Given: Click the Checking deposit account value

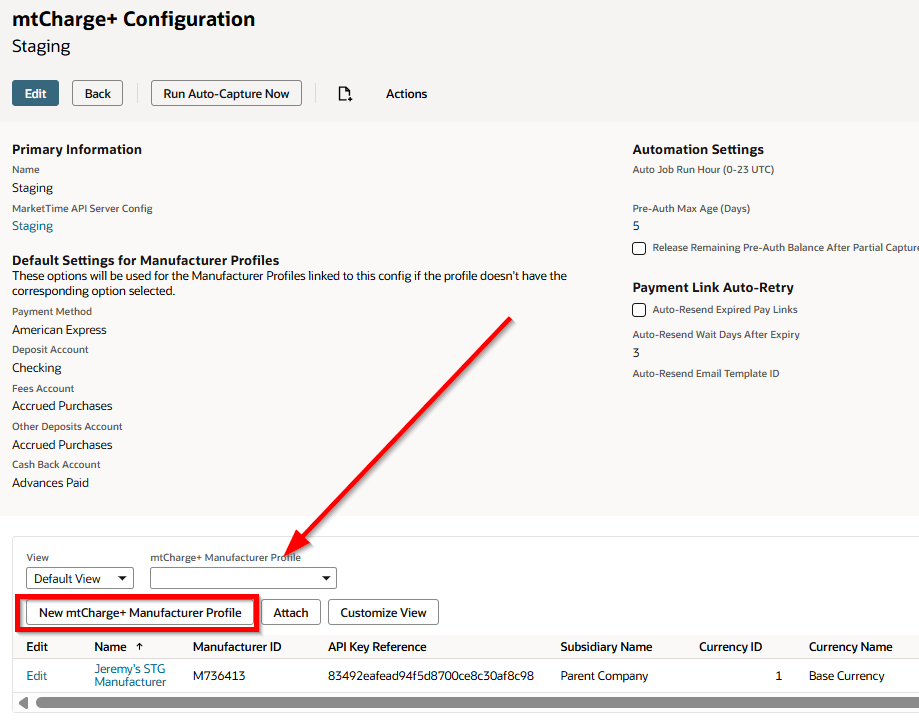Looking at the screenshot, I should click(36, 367).
